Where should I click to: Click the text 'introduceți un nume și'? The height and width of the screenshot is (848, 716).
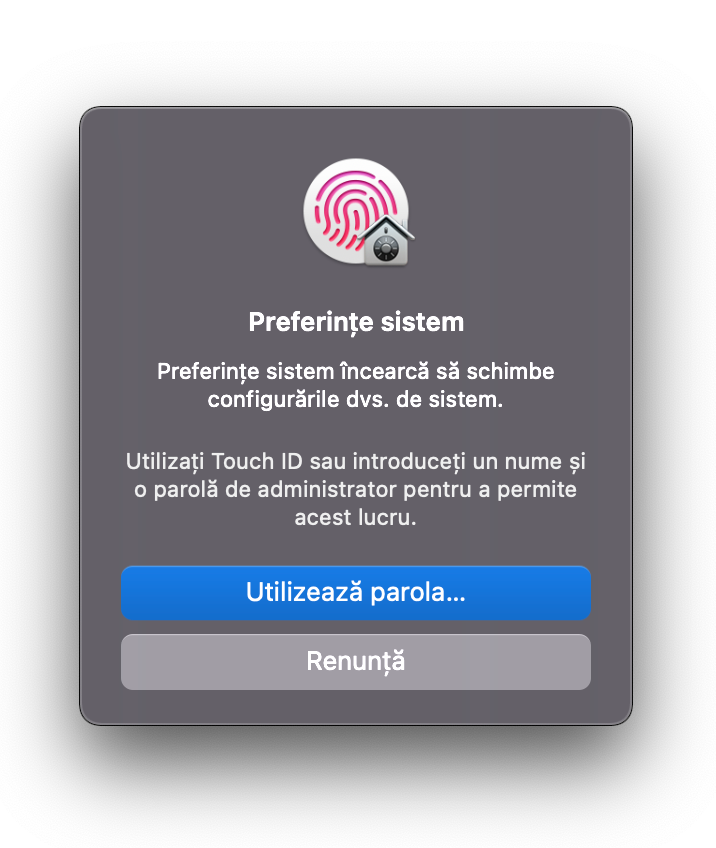[469, 462]
